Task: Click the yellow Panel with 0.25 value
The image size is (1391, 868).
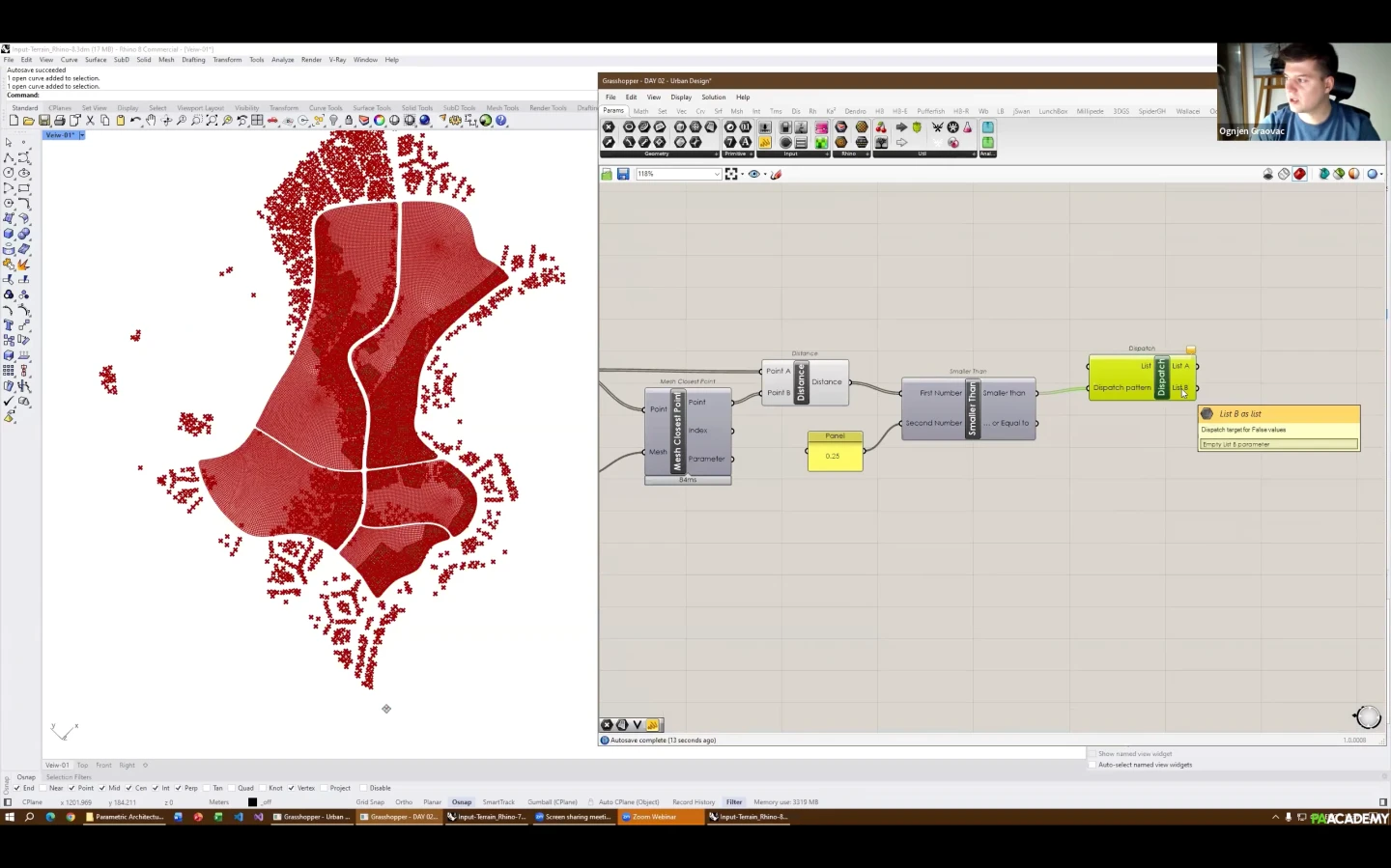Action: [835, 456]
